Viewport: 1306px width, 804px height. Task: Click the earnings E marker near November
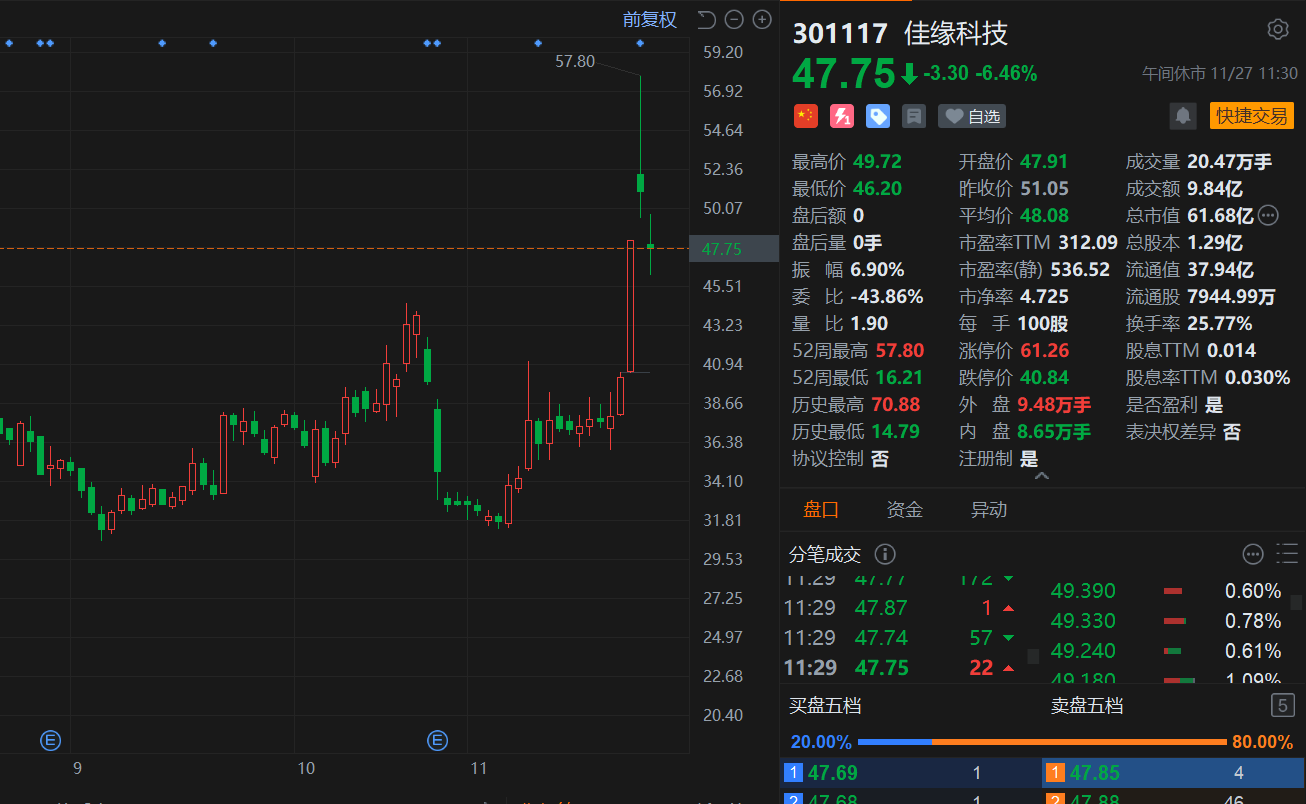pos(437,741)
